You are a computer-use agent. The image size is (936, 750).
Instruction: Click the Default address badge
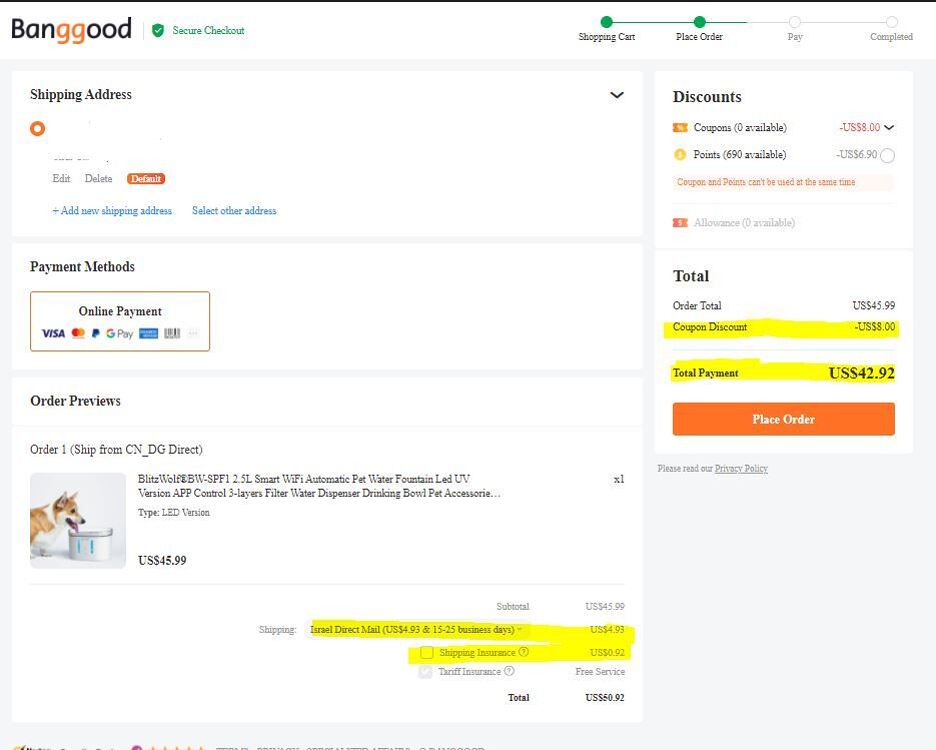(x=146, y=179)
